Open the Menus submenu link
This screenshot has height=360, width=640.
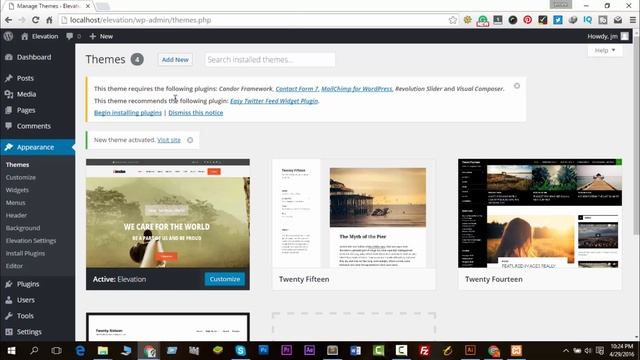pos(16,202)
